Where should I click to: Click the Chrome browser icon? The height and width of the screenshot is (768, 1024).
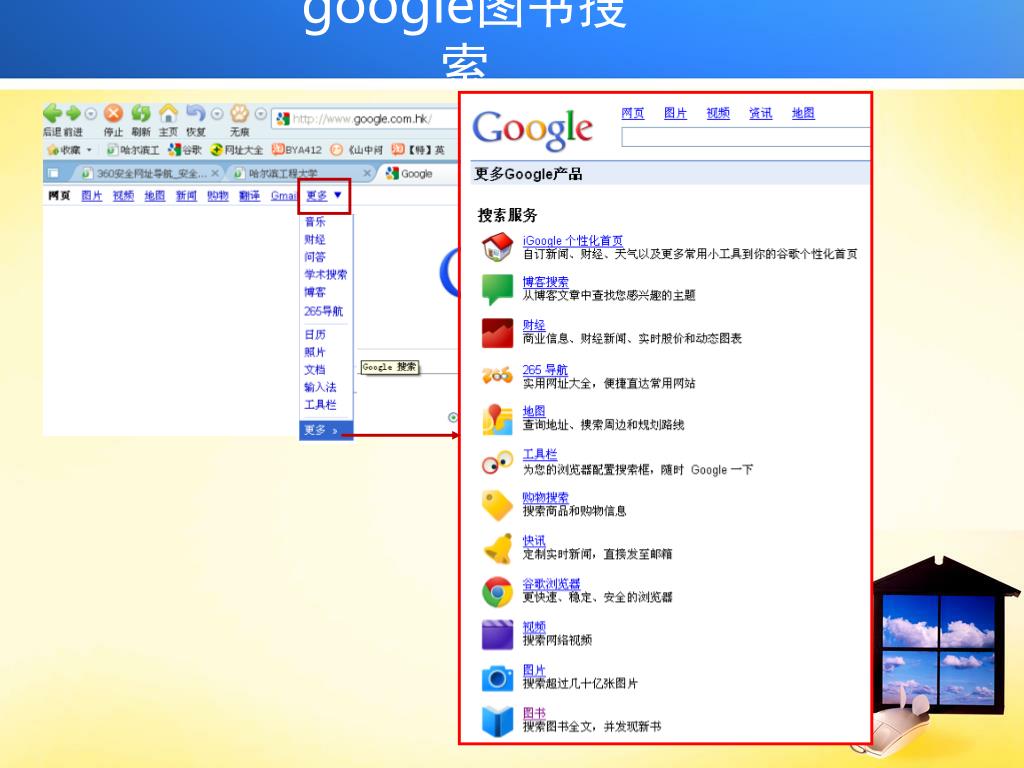[x=498, y=592]
